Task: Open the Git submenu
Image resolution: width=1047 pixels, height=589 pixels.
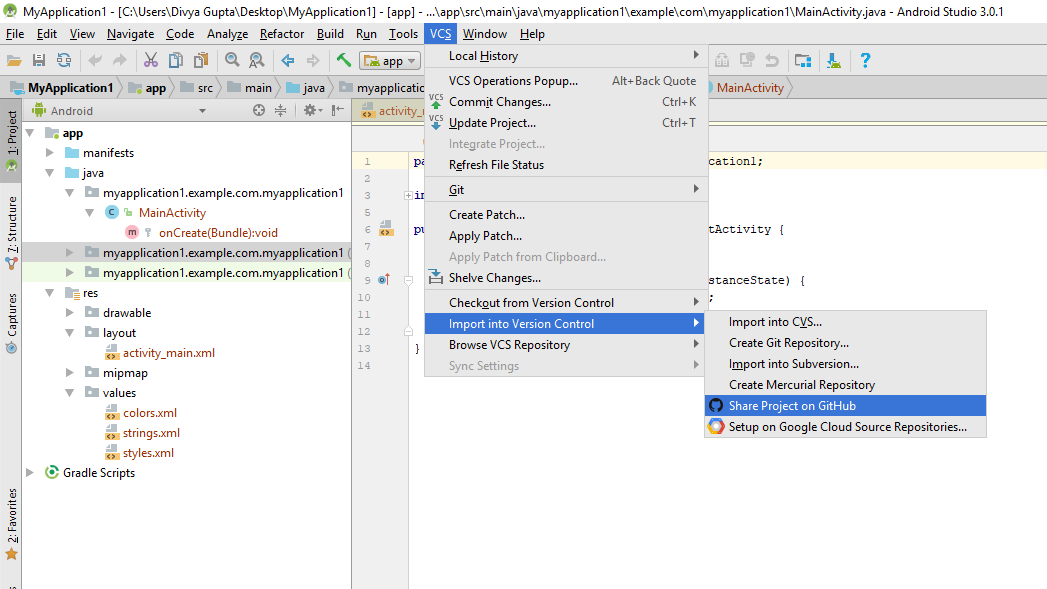Action: 566,190
